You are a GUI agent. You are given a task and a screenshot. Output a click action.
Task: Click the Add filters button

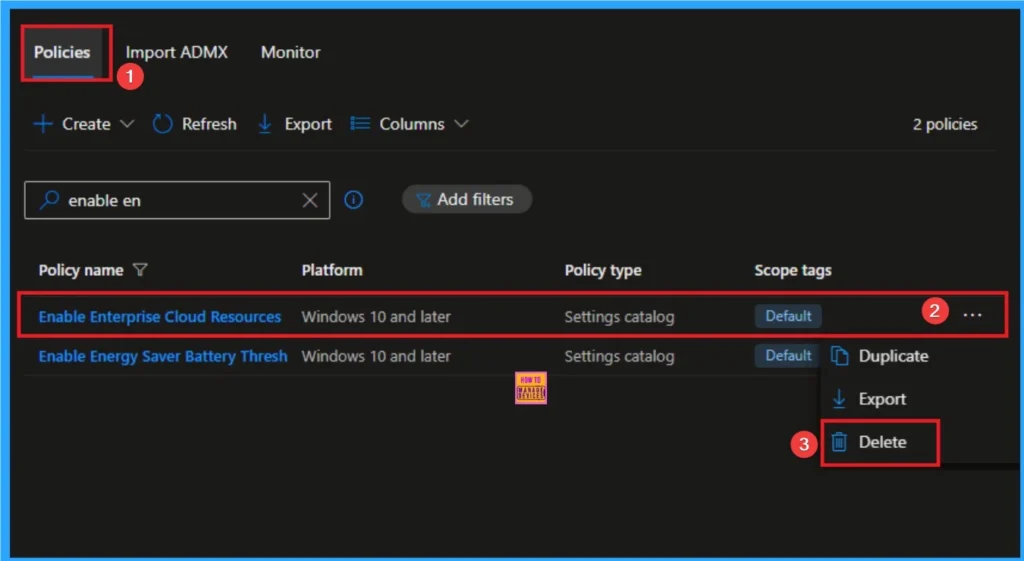(x=467, y=199)
